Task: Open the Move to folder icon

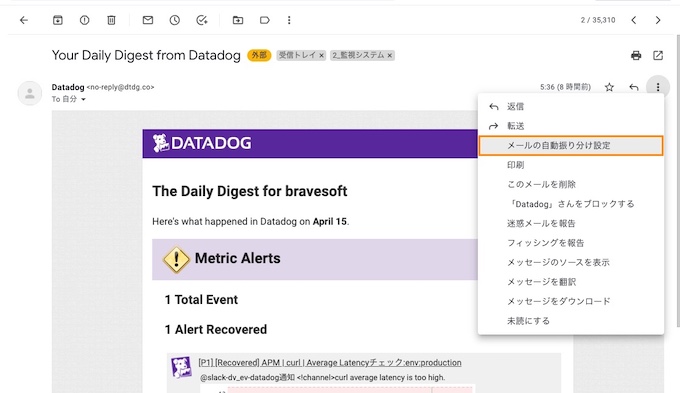Action: (x=238, y=20)
